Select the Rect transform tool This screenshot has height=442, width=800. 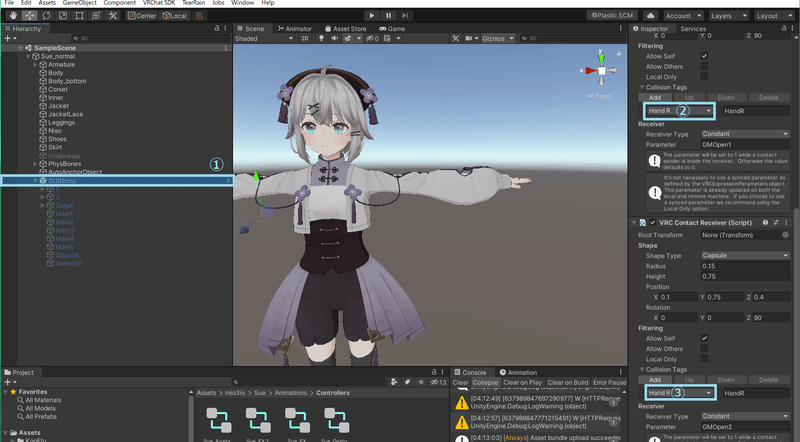pyautogui.click(x=80, y=16)
